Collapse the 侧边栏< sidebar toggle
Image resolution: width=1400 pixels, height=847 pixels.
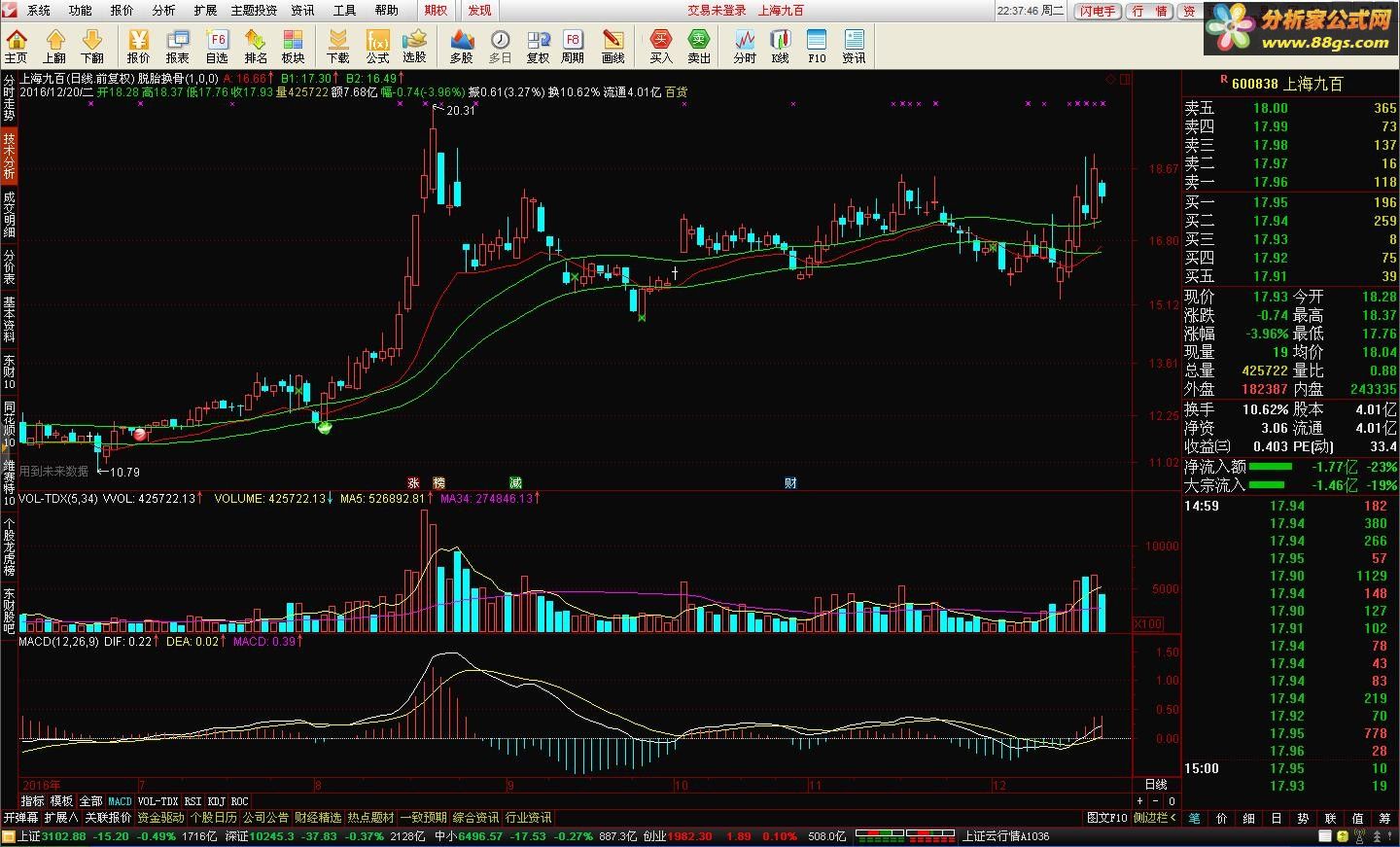(1155, 818)
